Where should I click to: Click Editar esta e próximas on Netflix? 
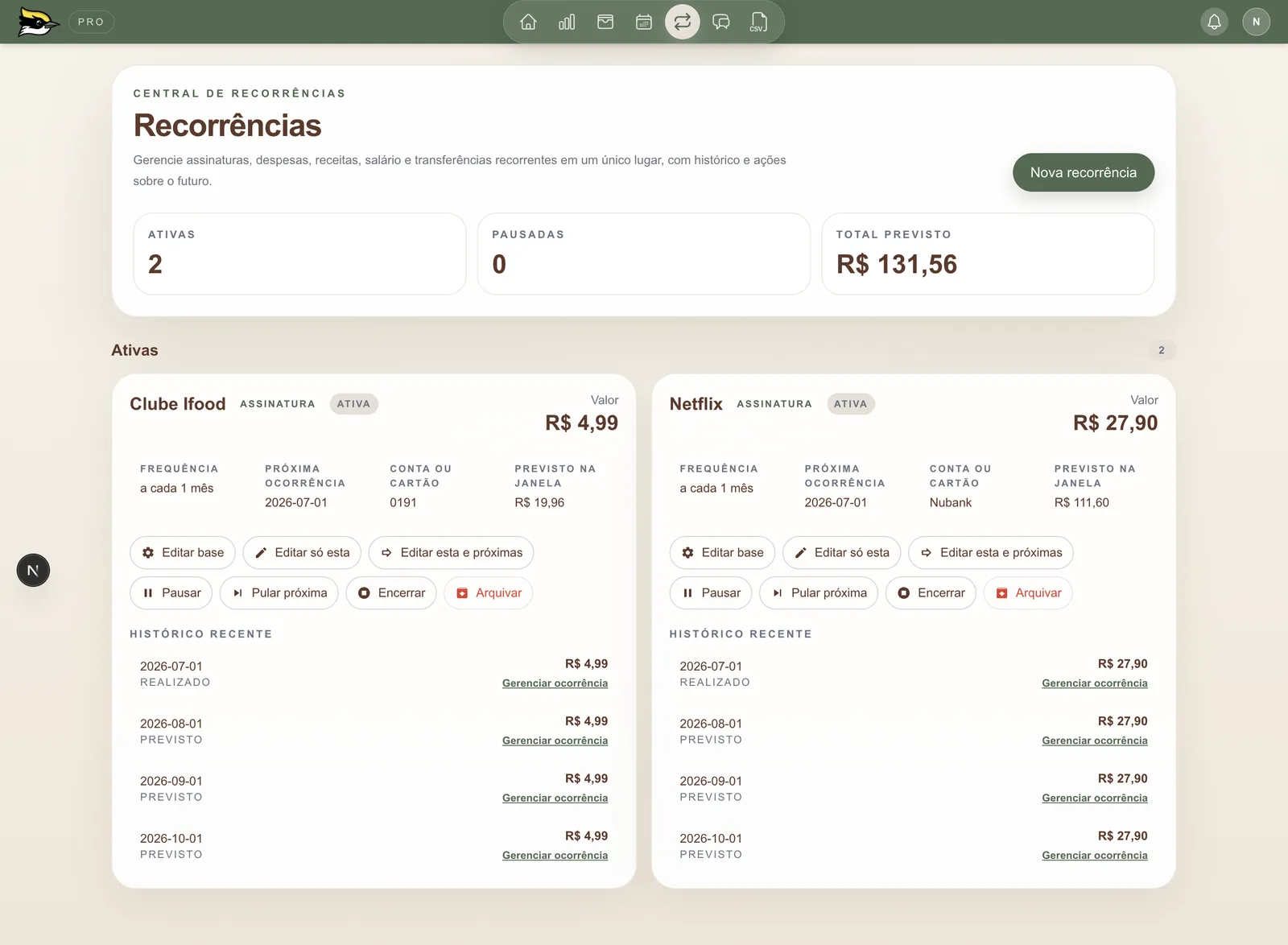991,553
